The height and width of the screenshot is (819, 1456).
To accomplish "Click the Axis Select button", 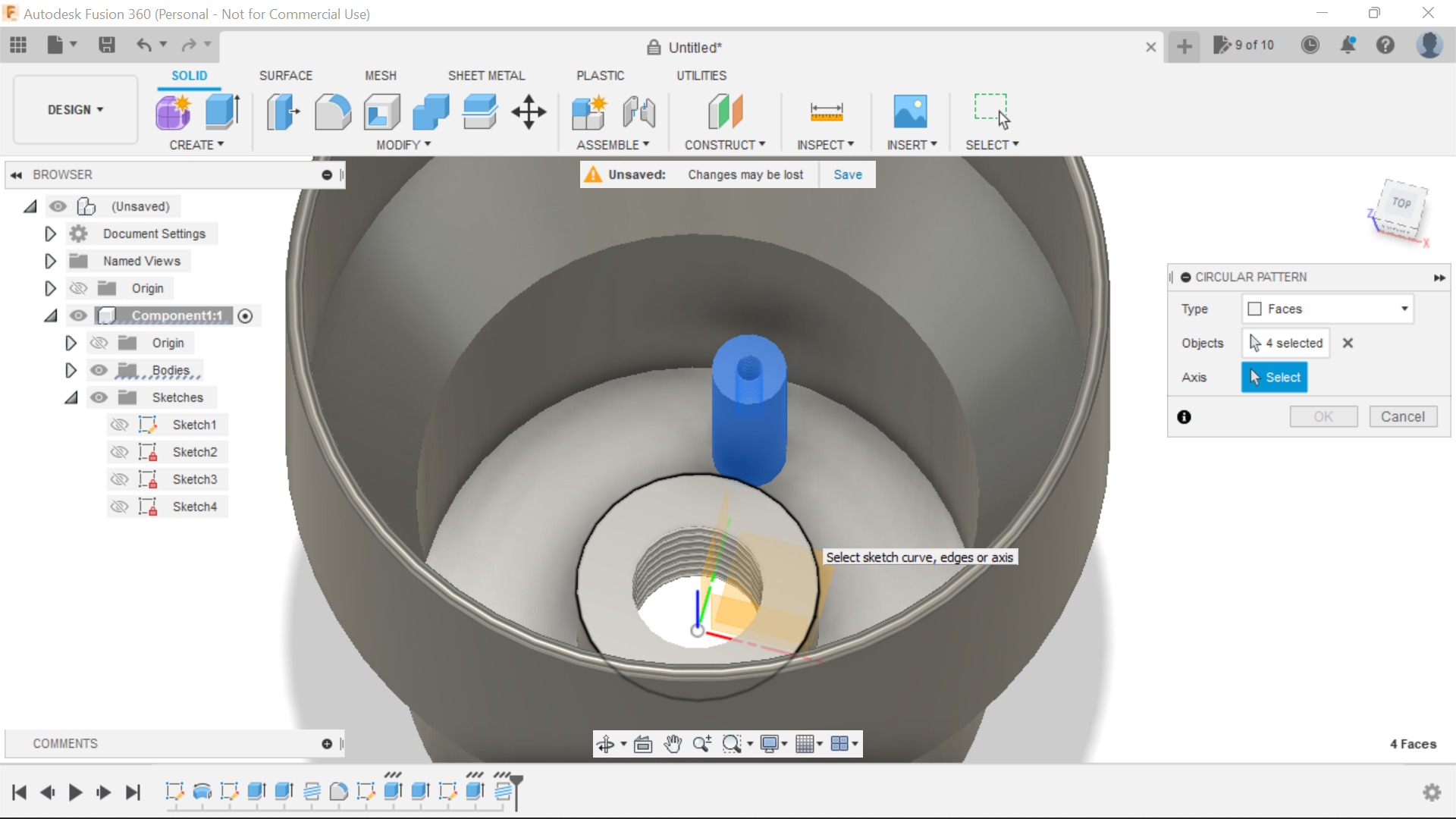I will tap(1274, 377).
